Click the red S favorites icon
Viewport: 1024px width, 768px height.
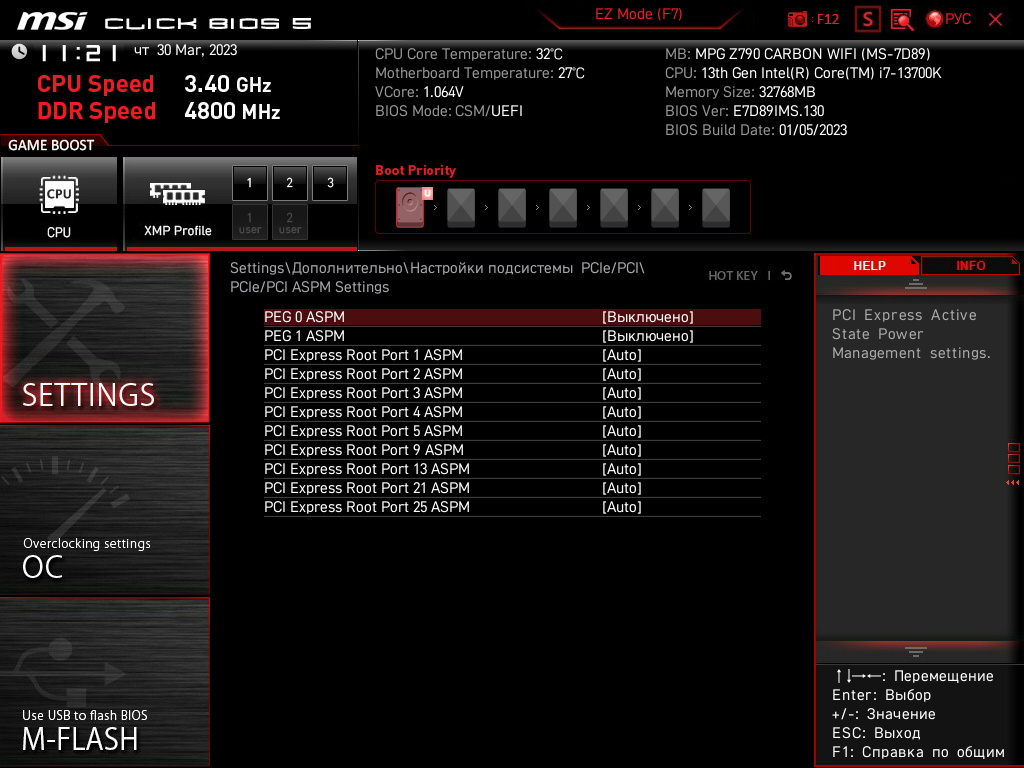pyautogui.click(x=867, y=20)
